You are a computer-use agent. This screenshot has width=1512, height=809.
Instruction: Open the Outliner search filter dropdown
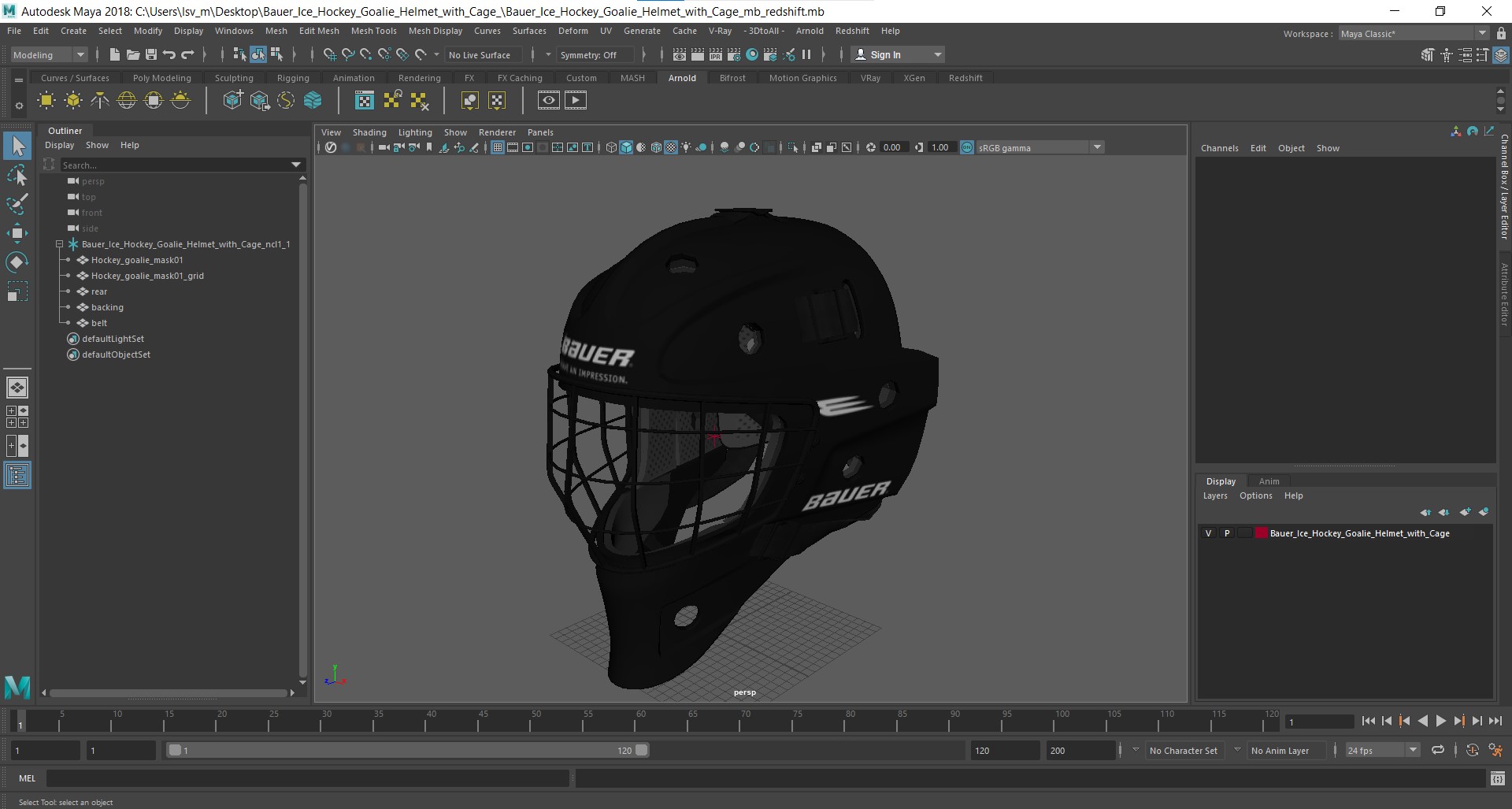296,165
